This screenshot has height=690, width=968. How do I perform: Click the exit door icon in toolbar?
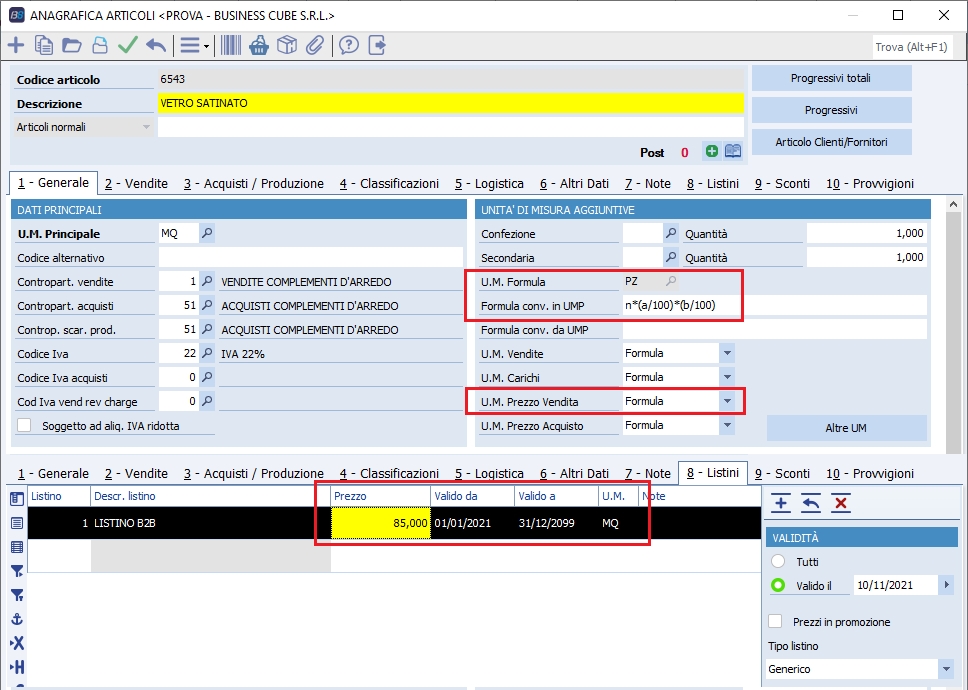[377, 45]
